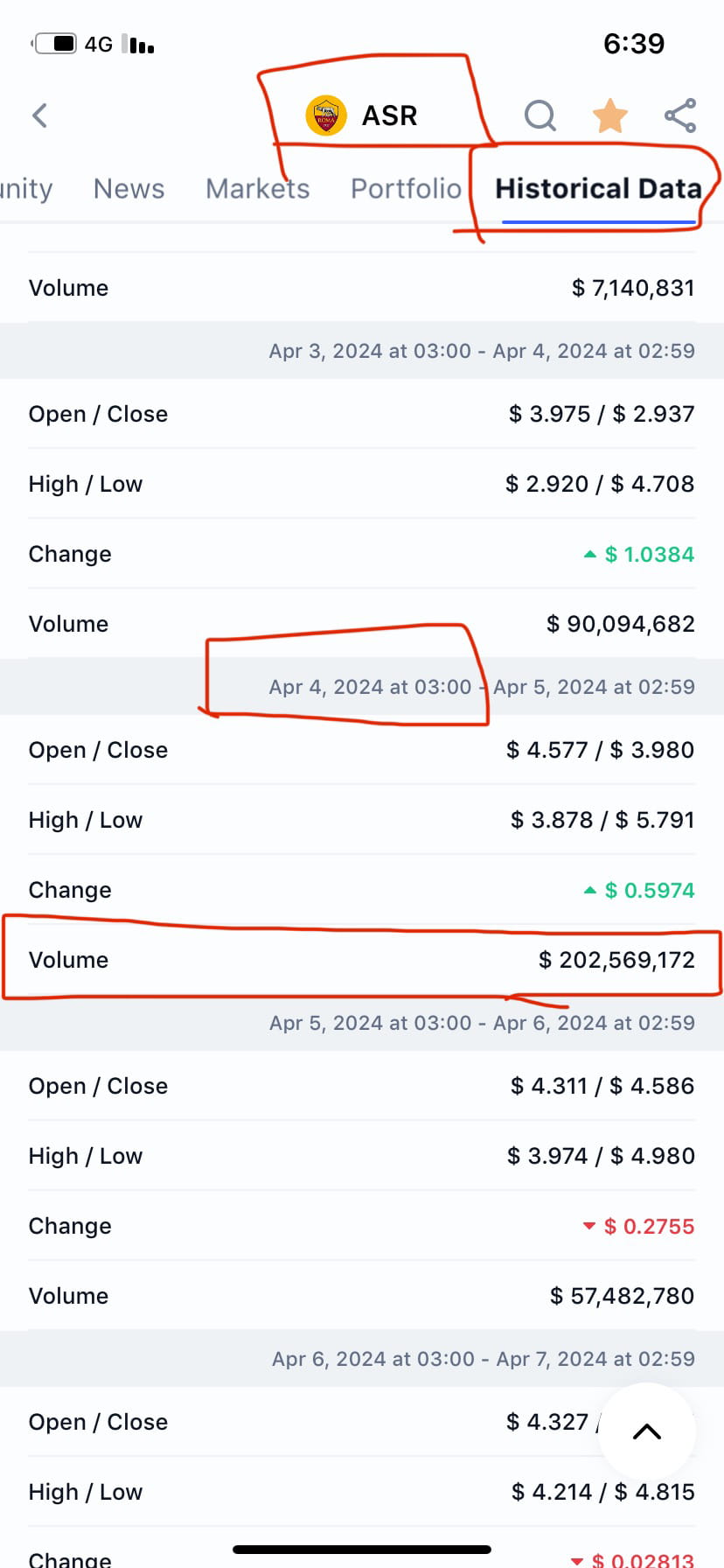
Task: Open the Portfolio tab
Action: [x=406, y=188]
